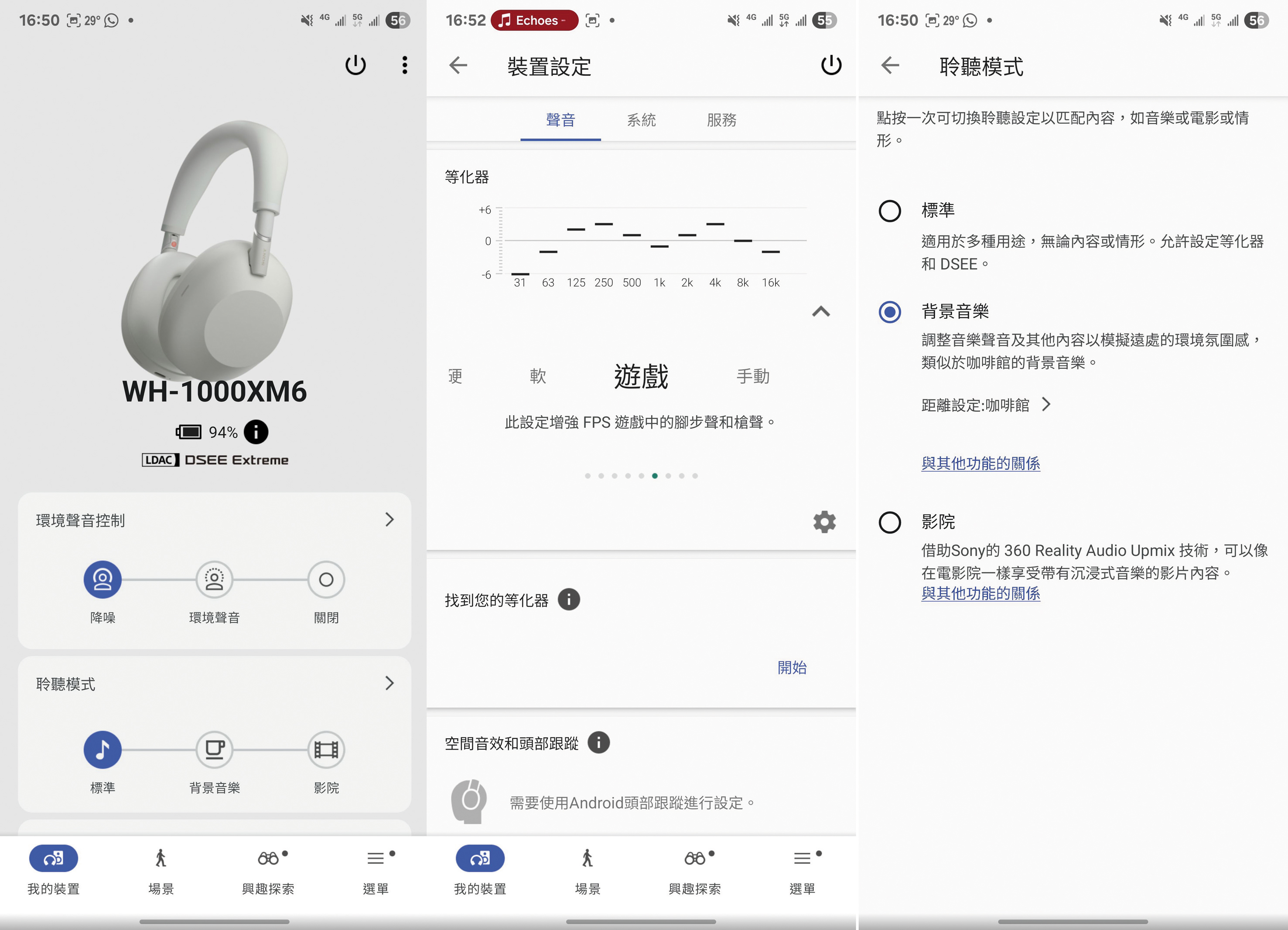
Task: Open 我的裝置 tab on middle screen
Action: click(x=480, y=870)
